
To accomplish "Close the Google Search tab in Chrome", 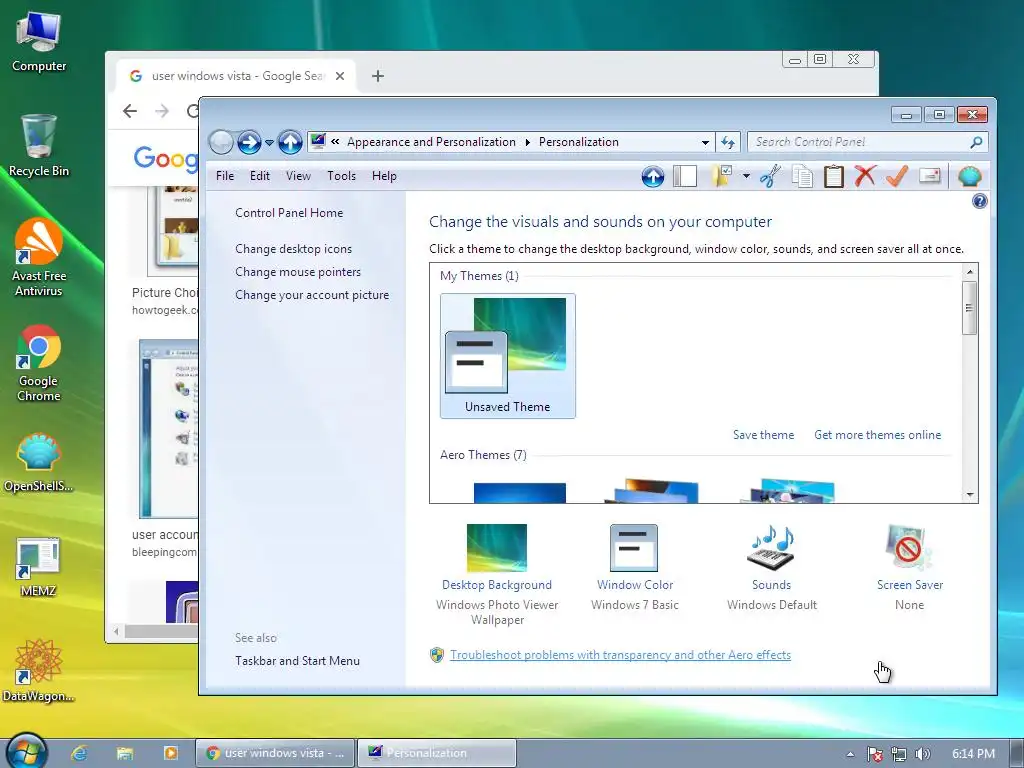I will coord(340,76).
